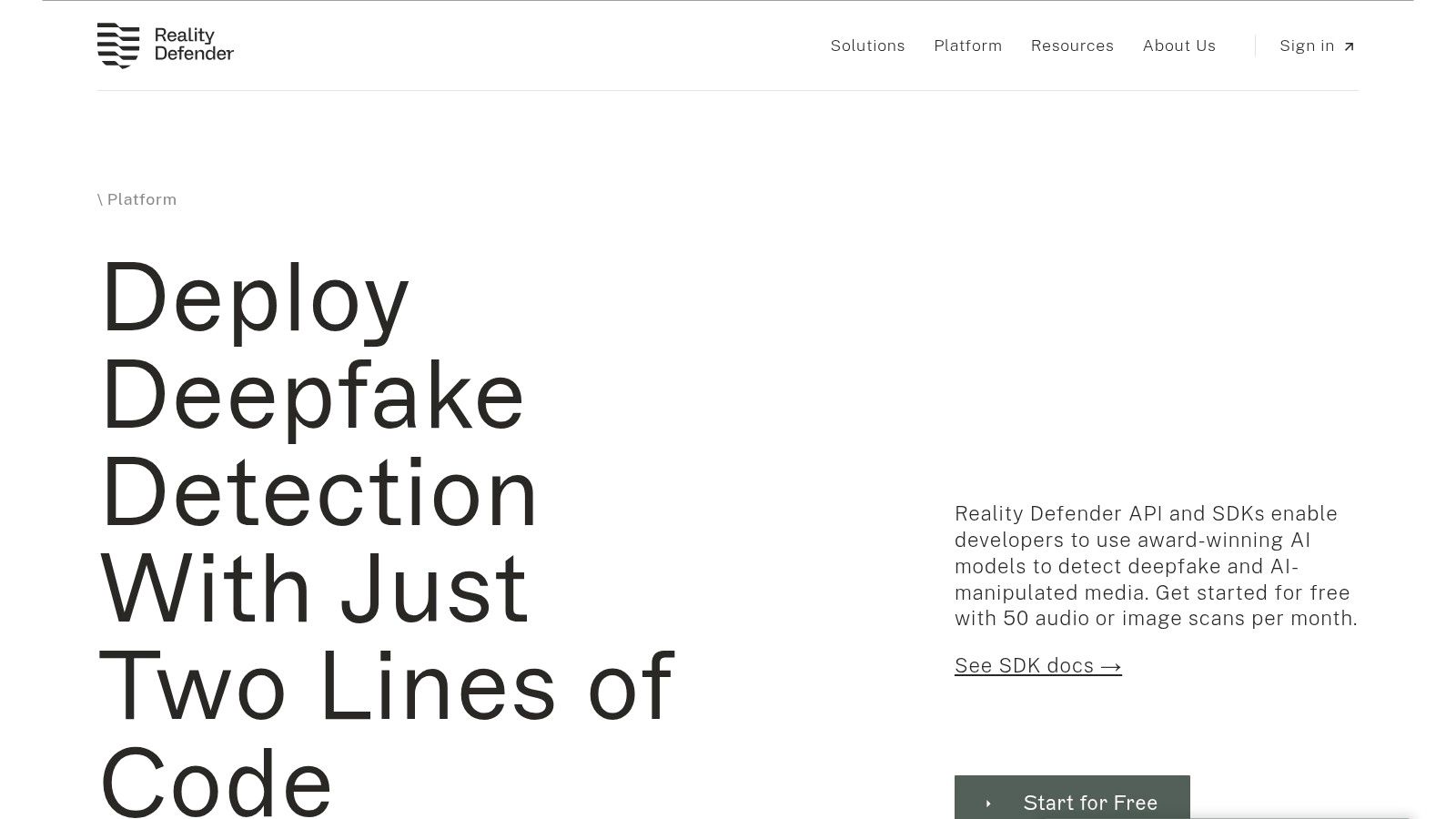This screenshot has height=819, width=1456.
Task: Open the Solutions navigation menu
Action: coord(867,45)
